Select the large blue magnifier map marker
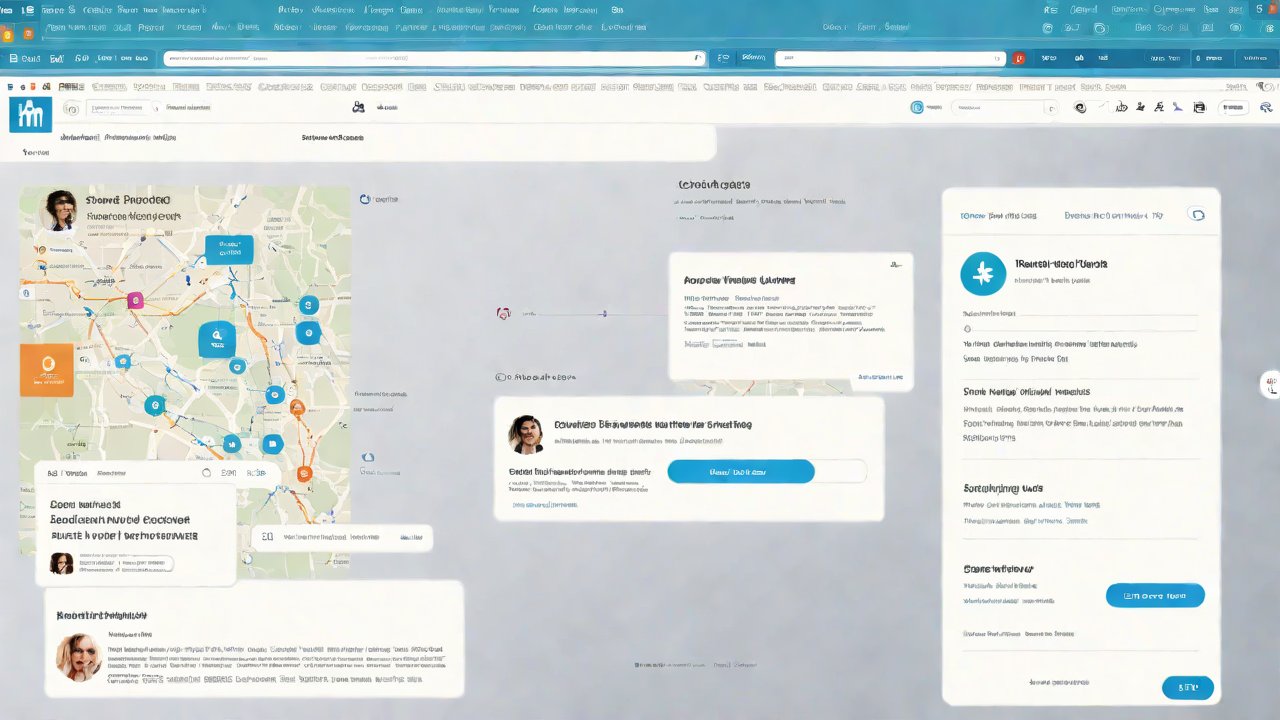The image size is (1280, 720). tap(217, 339)
